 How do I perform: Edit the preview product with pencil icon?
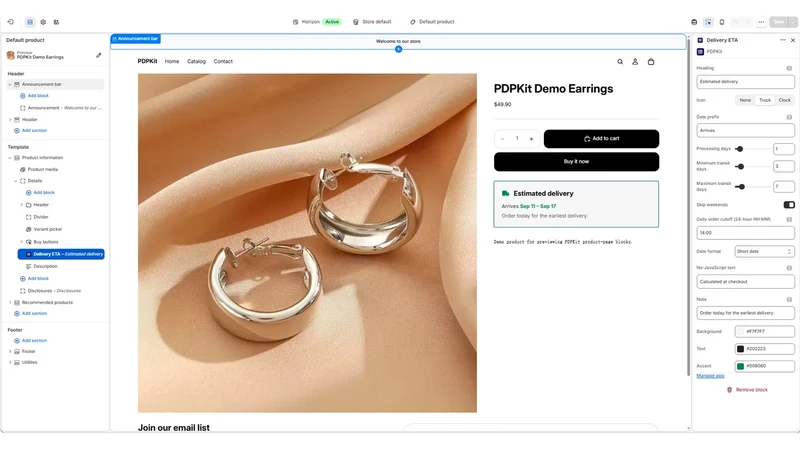click(98, 55)
